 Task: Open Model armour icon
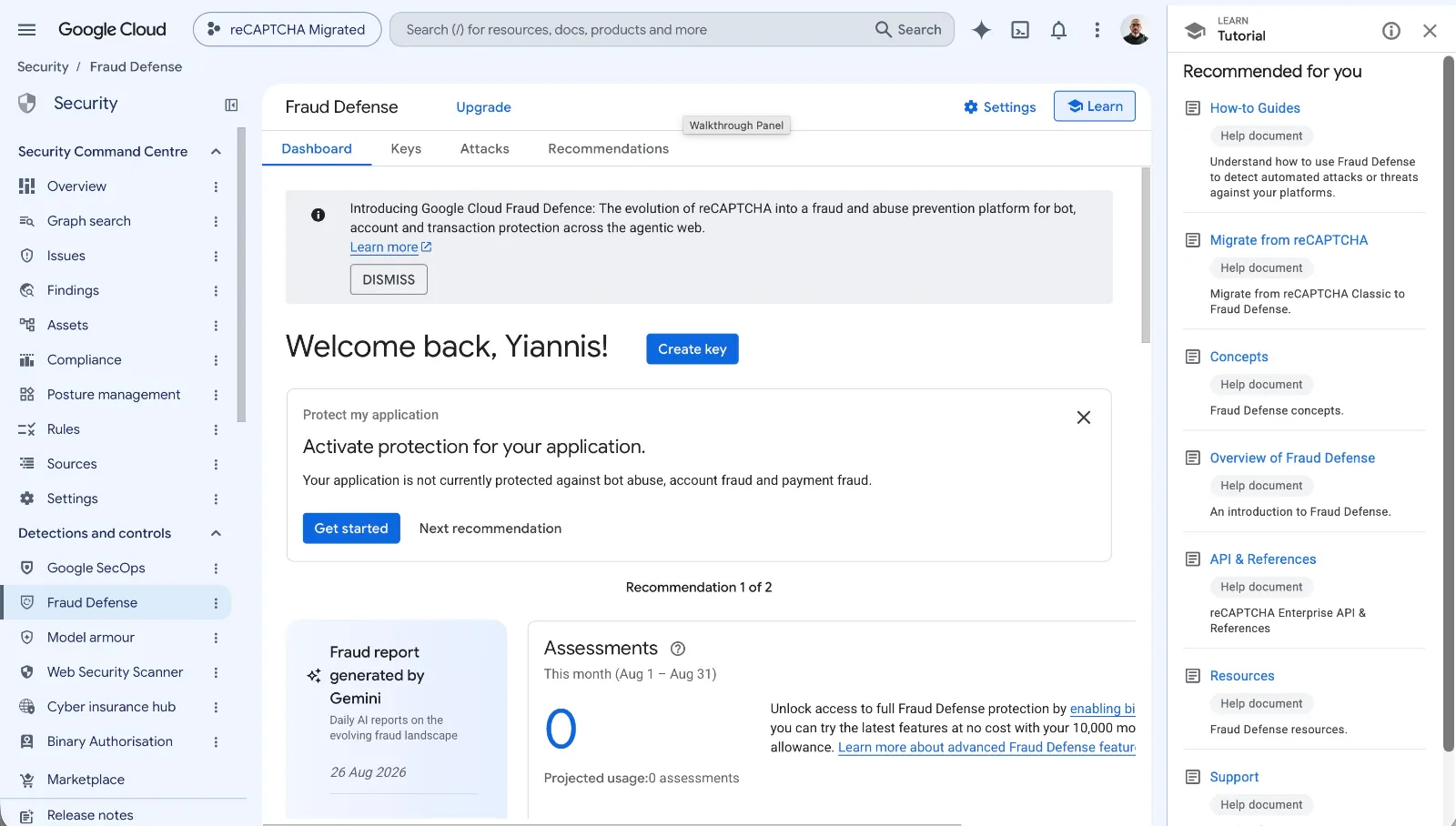(27, 638)
